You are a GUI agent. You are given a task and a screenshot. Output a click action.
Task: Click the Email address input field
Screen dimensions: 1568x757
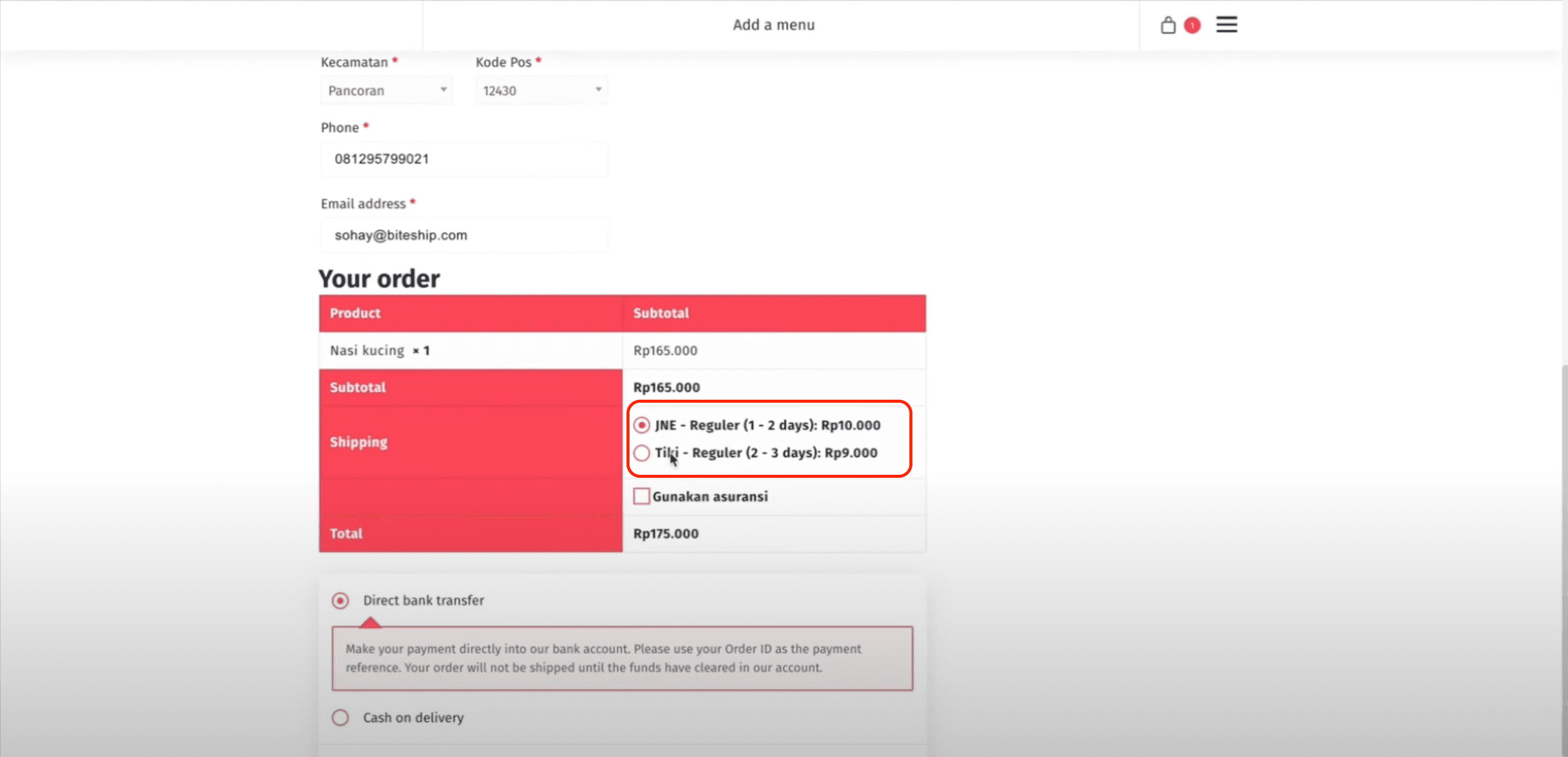(464, 235)
